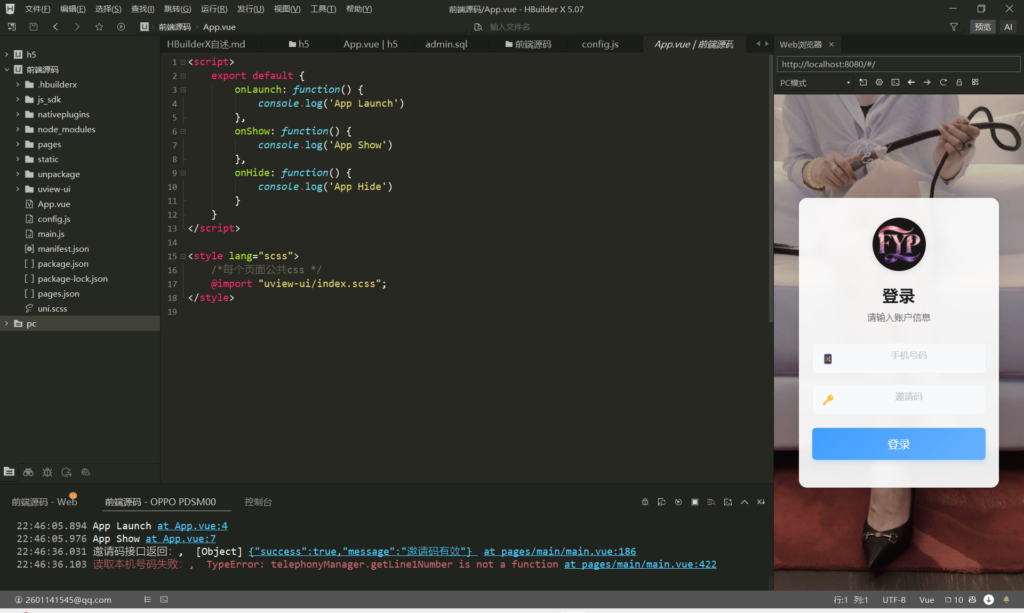Toggle fold marker on code line 15
Screen dimensions: 1024x613
coord(183,256)
